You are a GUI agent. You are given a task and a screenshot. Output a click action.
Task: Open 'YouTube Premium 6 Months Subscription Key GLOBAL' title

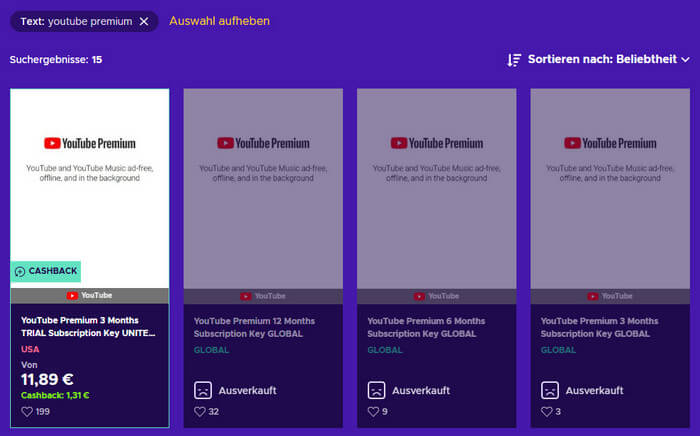[x=426, y=327]
